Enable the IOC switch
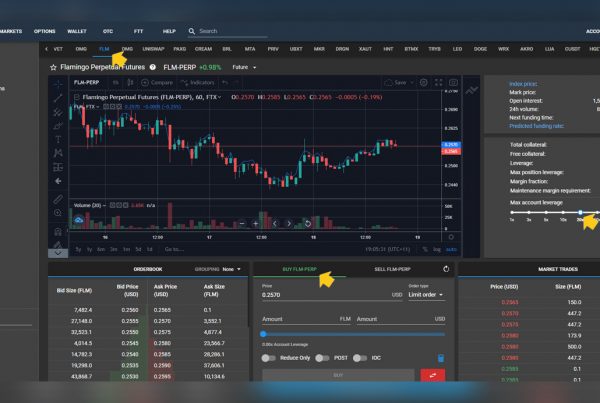Screen dimensions: 600x403 (360, 358)
